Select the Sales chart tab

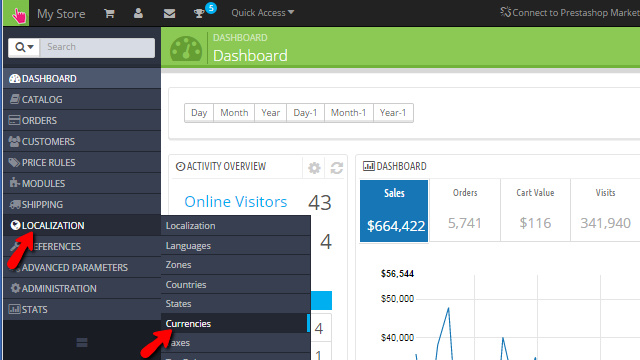coord(394,211)
